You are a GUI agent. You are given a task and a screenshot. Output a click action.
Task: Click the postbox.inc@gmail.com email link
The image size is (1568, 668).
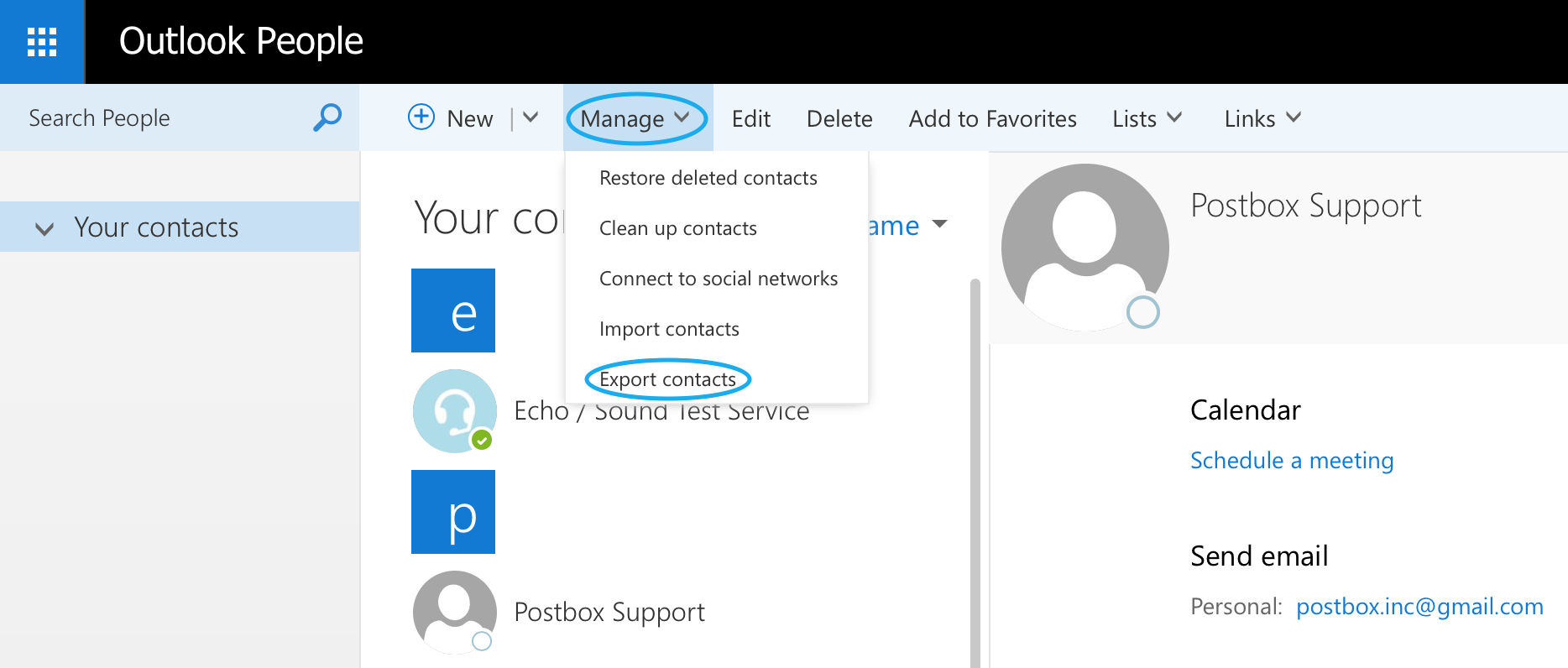(1419, 607)
